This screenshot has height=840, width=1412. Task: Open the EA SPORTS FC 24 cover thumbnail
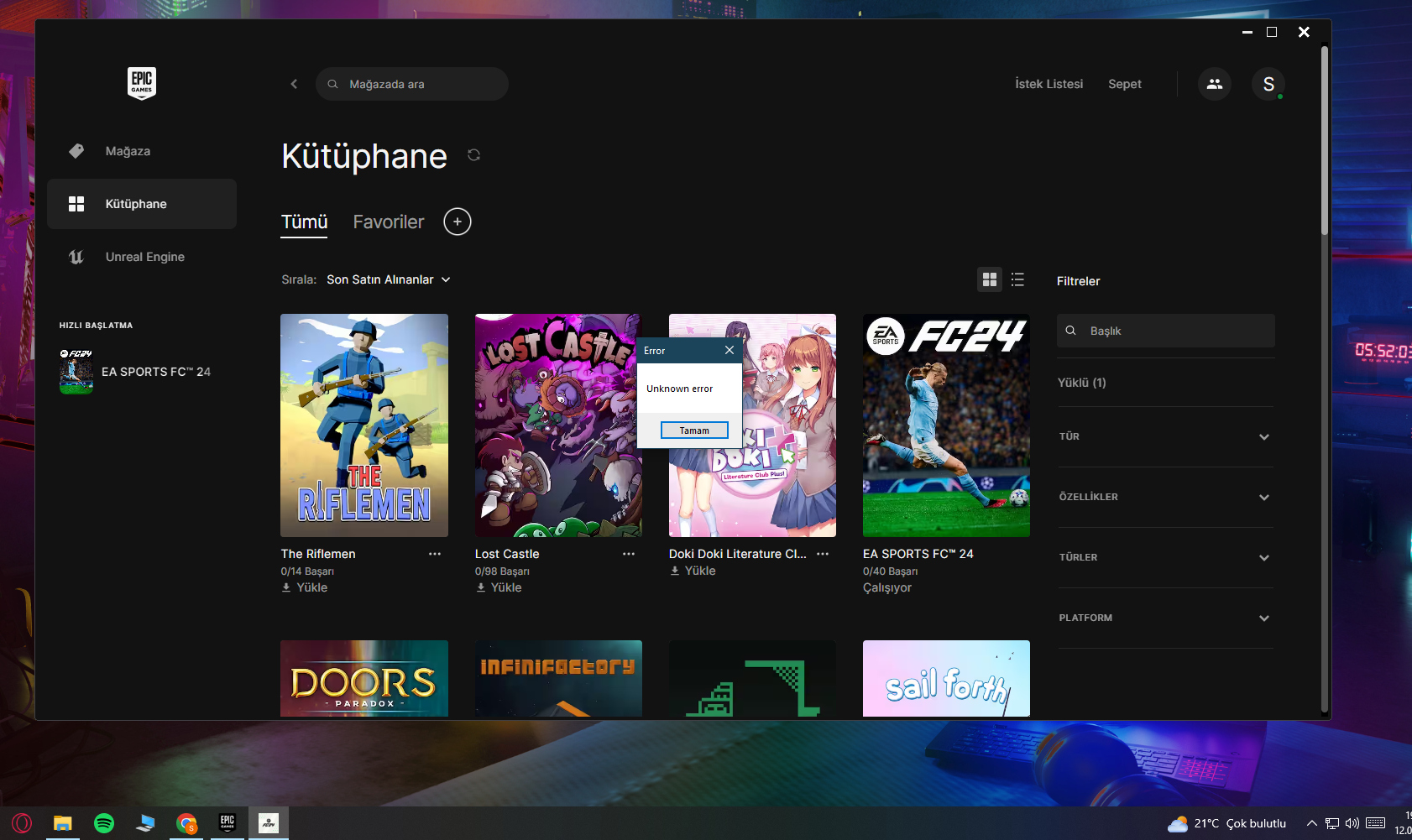[x=946, y=425]
